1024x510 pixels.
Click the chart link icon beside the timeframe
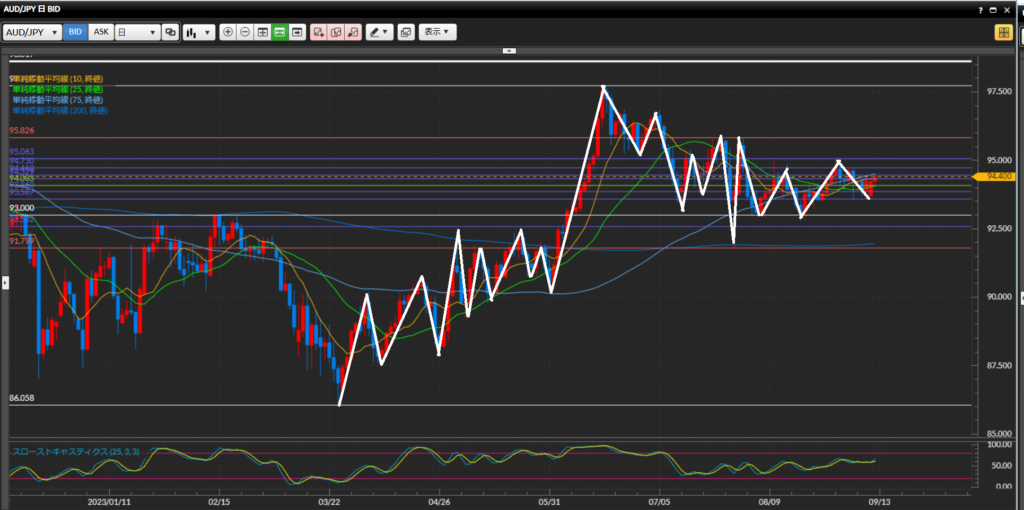point(170,32)
